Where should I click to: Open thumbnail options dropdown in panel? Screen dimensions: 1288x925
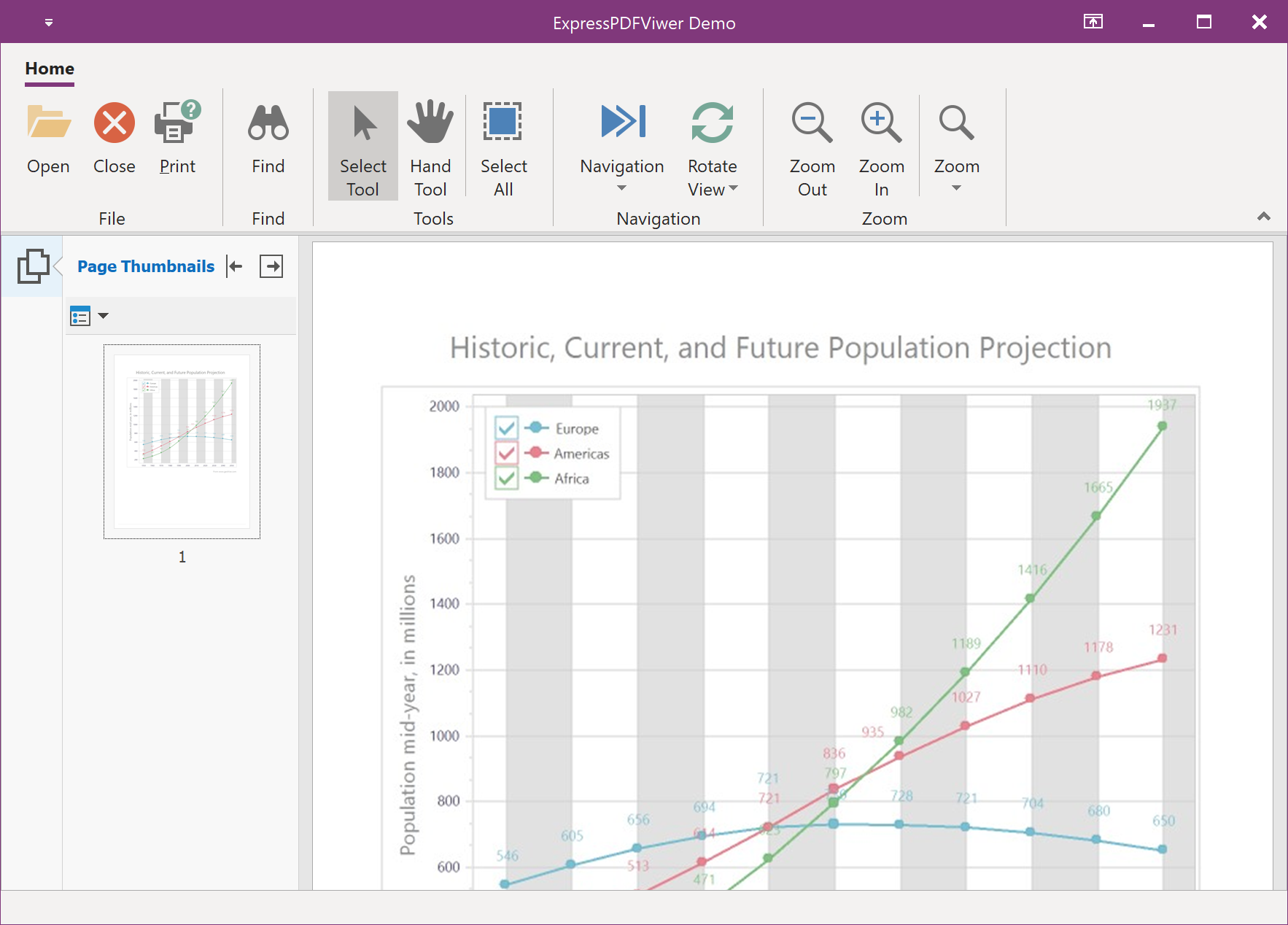(103, 316)
